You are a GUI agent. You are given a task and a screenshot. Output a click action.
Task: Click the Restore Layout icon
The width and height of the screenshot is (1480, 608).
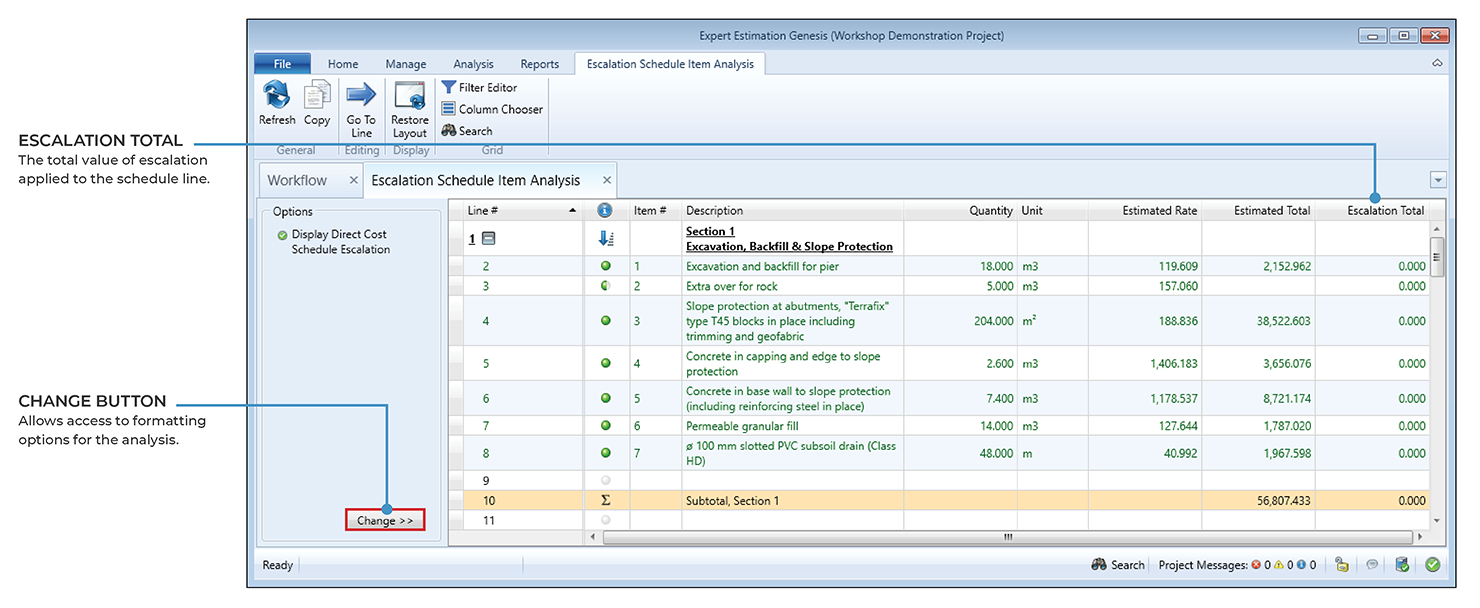(x=409, y=97)
